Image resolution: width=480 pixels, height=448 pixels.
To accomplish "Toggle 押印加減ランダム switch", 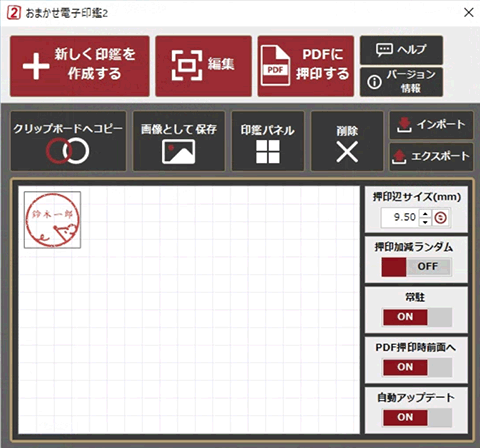I will click(417, 267).
